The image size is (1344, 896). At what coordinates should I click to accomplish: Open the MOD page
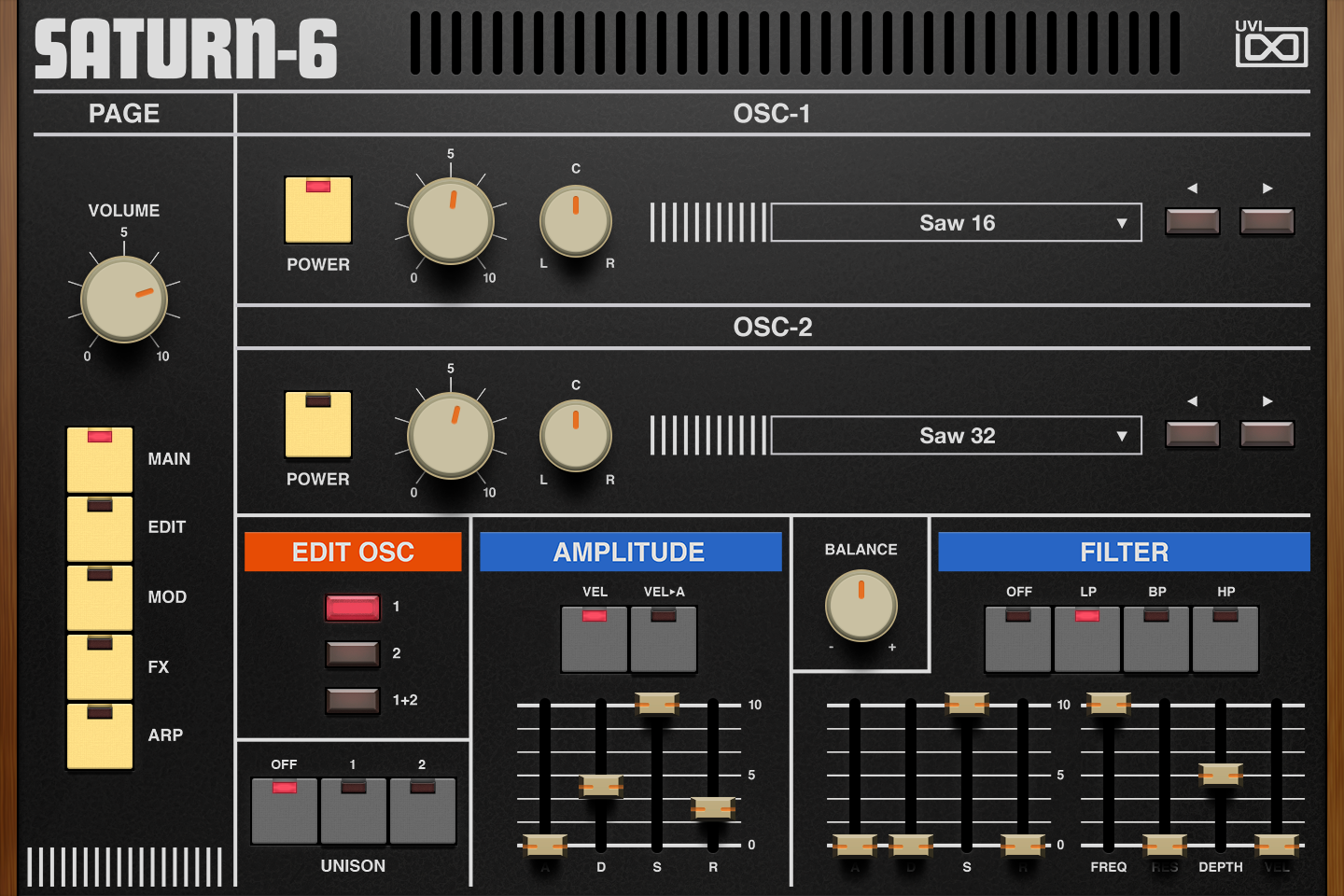[x=99, y=597]
